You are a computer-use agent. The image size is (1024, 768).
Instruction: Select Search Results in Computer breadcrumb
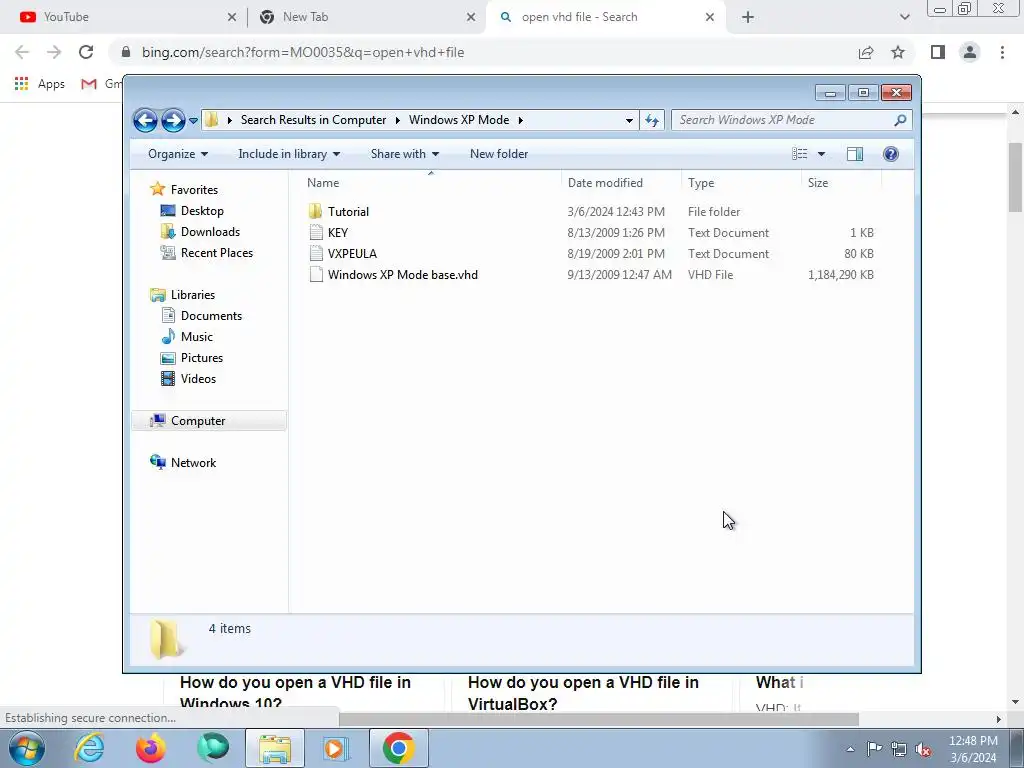pos(313,120)
